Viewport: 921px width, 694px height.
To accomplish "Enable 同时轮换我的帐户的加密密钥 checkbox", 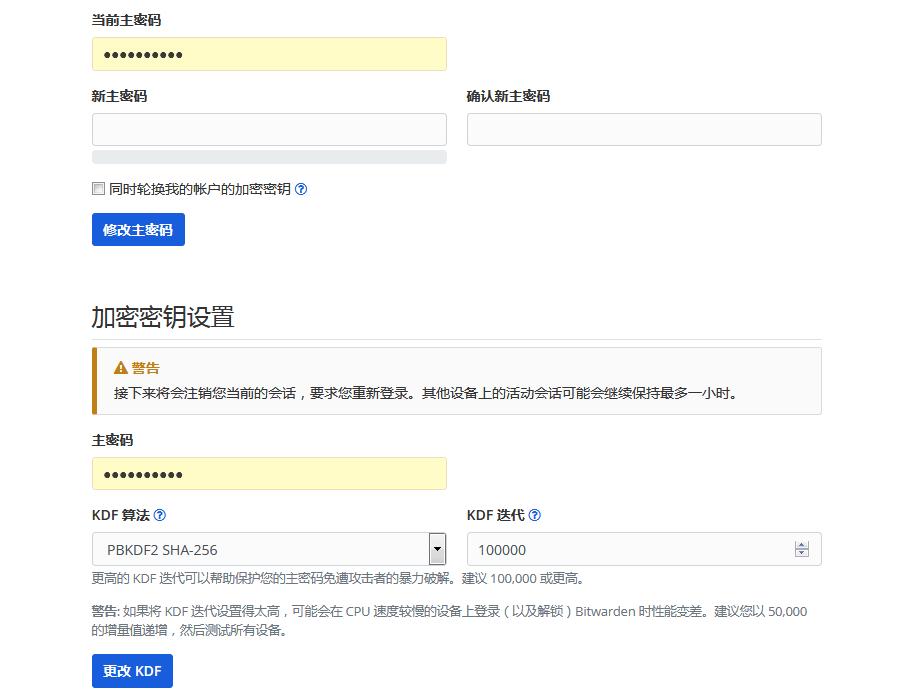I will (x=98, y=188).
